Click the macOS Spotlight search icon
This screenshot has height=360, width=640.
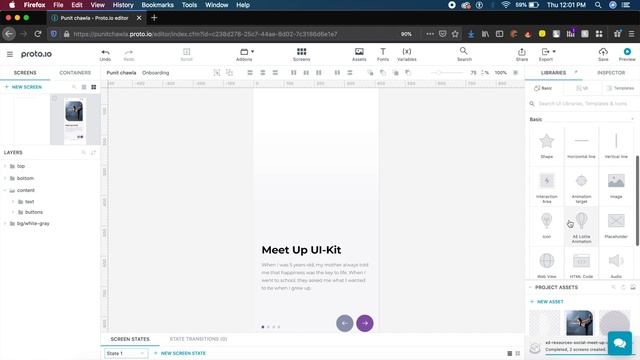pyautogui.click(x=598, y=5)
